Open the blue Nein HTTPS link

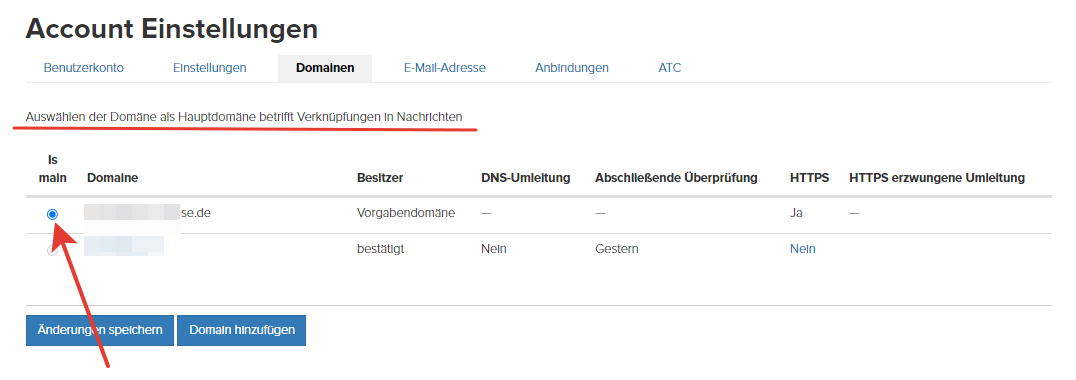click(802, 248)
